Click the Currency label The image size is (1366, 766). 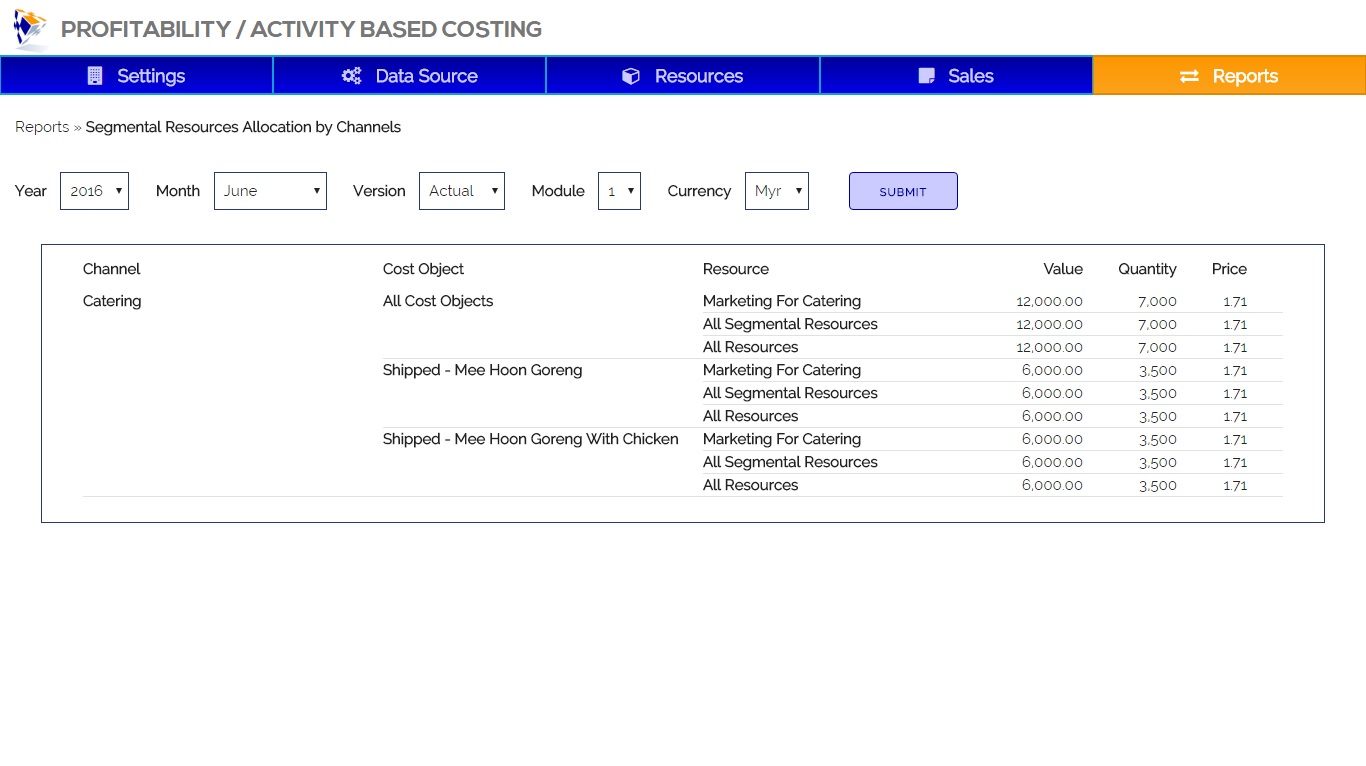point(699,191)
